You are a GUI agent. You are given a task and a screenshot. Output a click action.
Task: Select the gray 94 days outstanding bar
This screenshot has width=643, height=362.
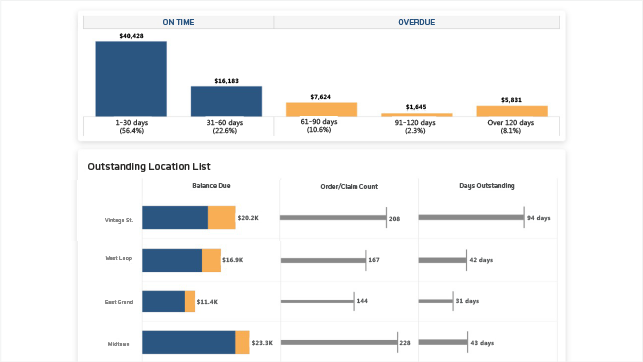tap(471, 217)
